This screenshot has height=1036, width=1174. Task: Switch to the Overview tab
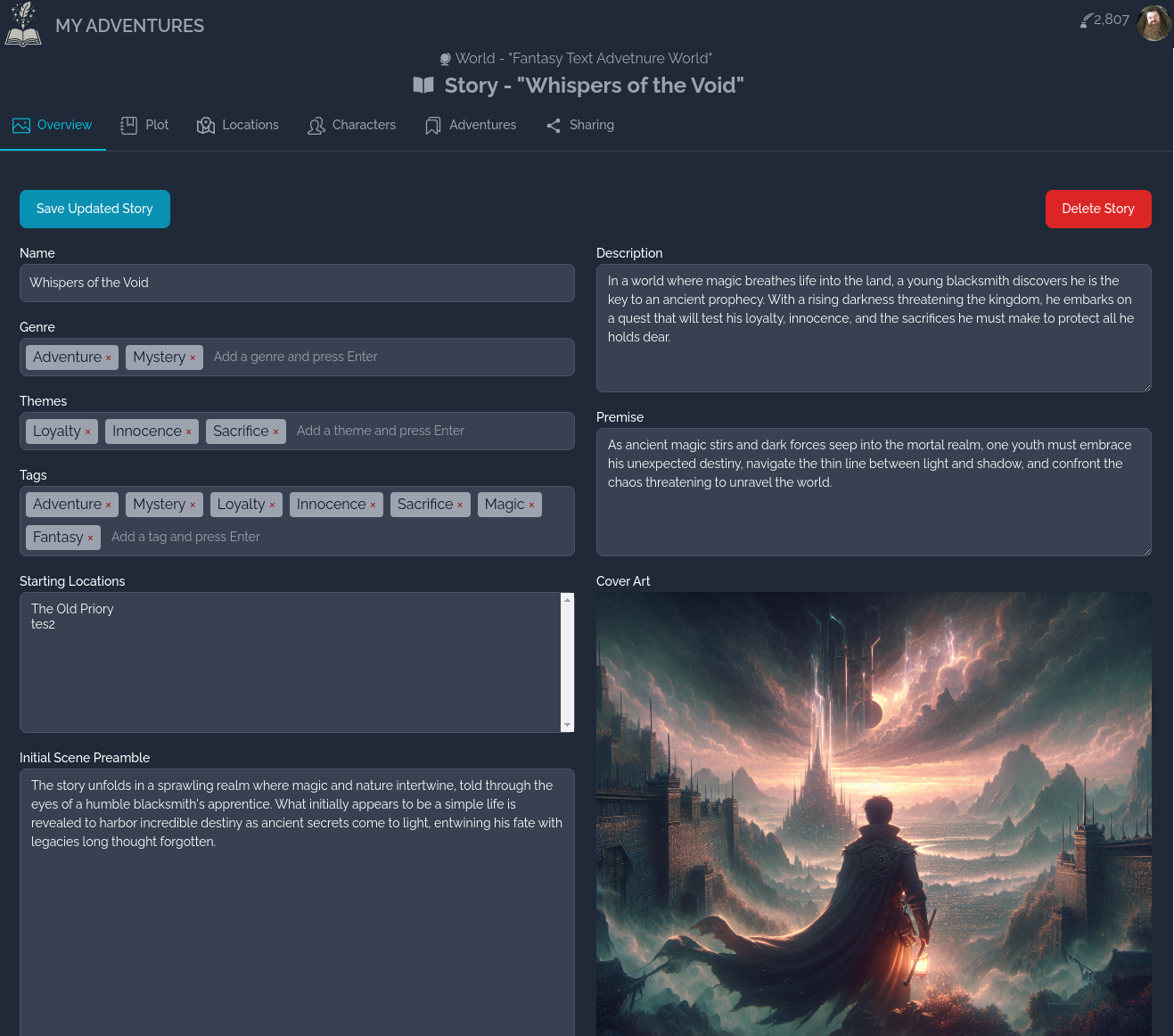53,126
